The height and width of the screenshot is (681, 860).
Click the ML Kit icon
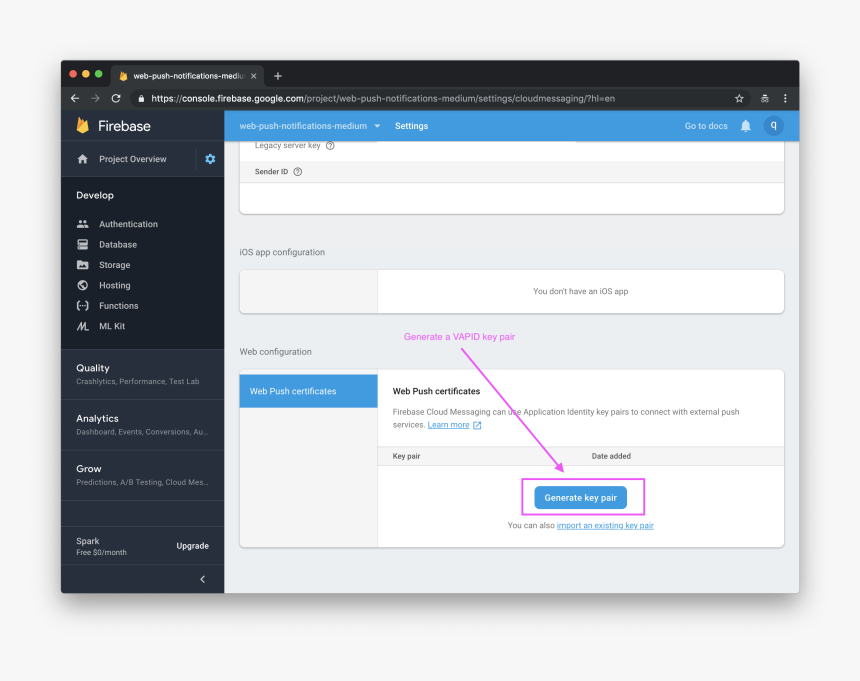click(83, 326)
